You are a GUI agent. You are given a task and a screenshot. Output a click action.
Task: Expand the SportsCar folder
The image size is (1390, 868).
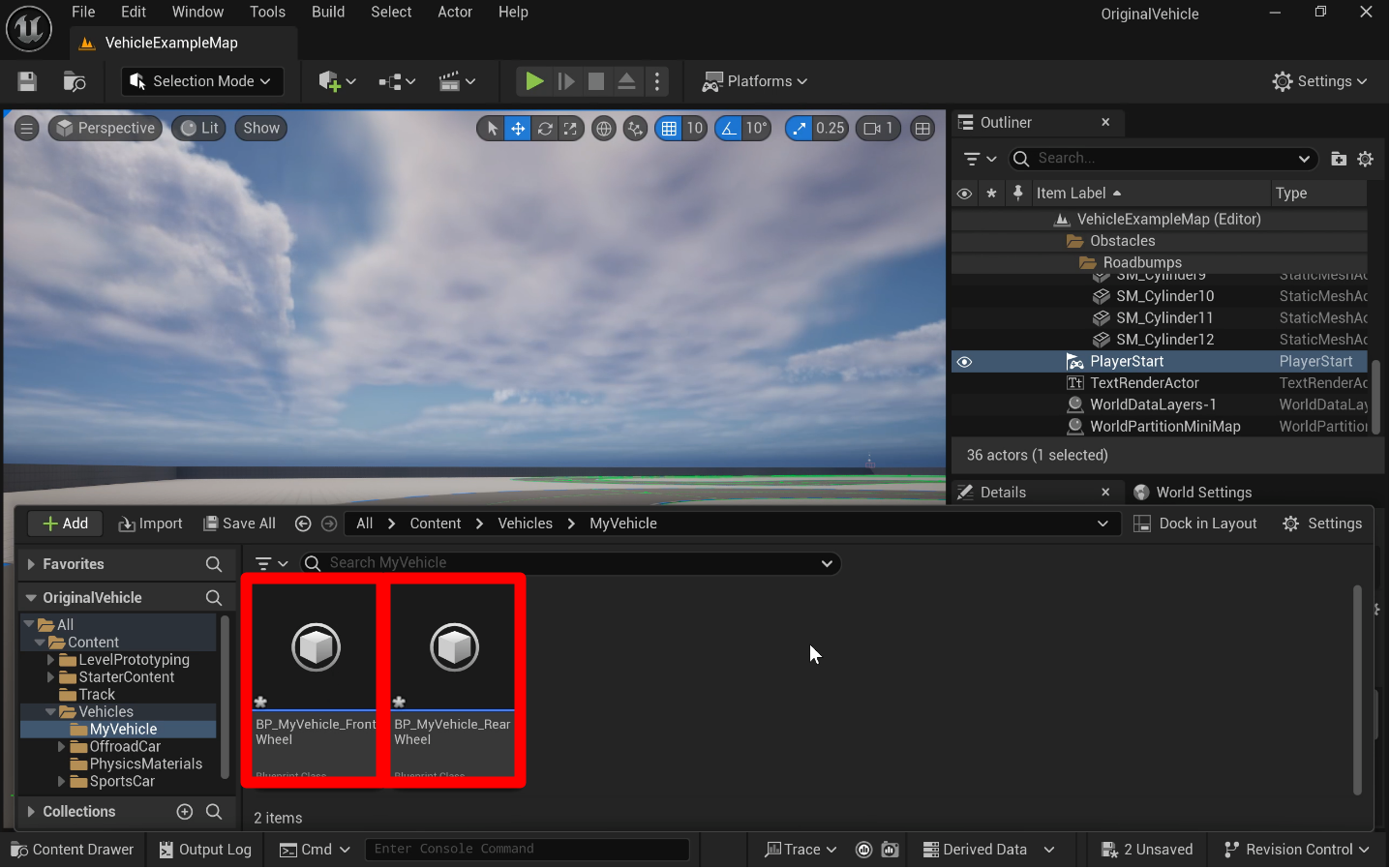pyautogui.click(x=62, y=782)
